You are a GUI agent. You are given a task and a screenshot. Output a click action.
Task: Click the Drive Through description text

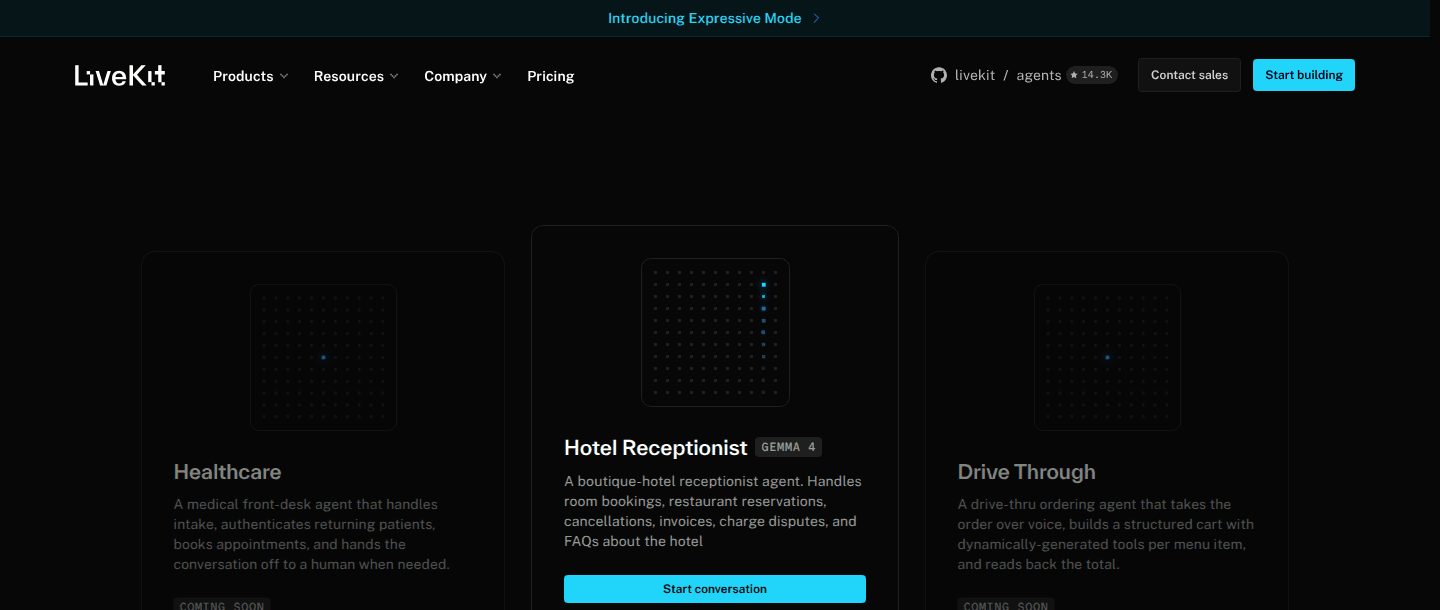point(1105,534)
